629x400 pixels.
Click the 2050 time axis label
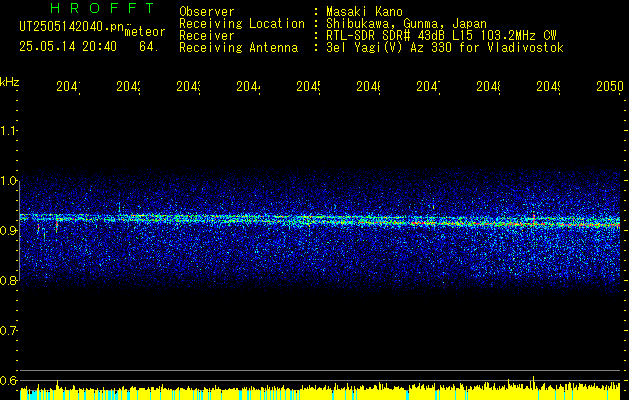(x=609, y=87)
